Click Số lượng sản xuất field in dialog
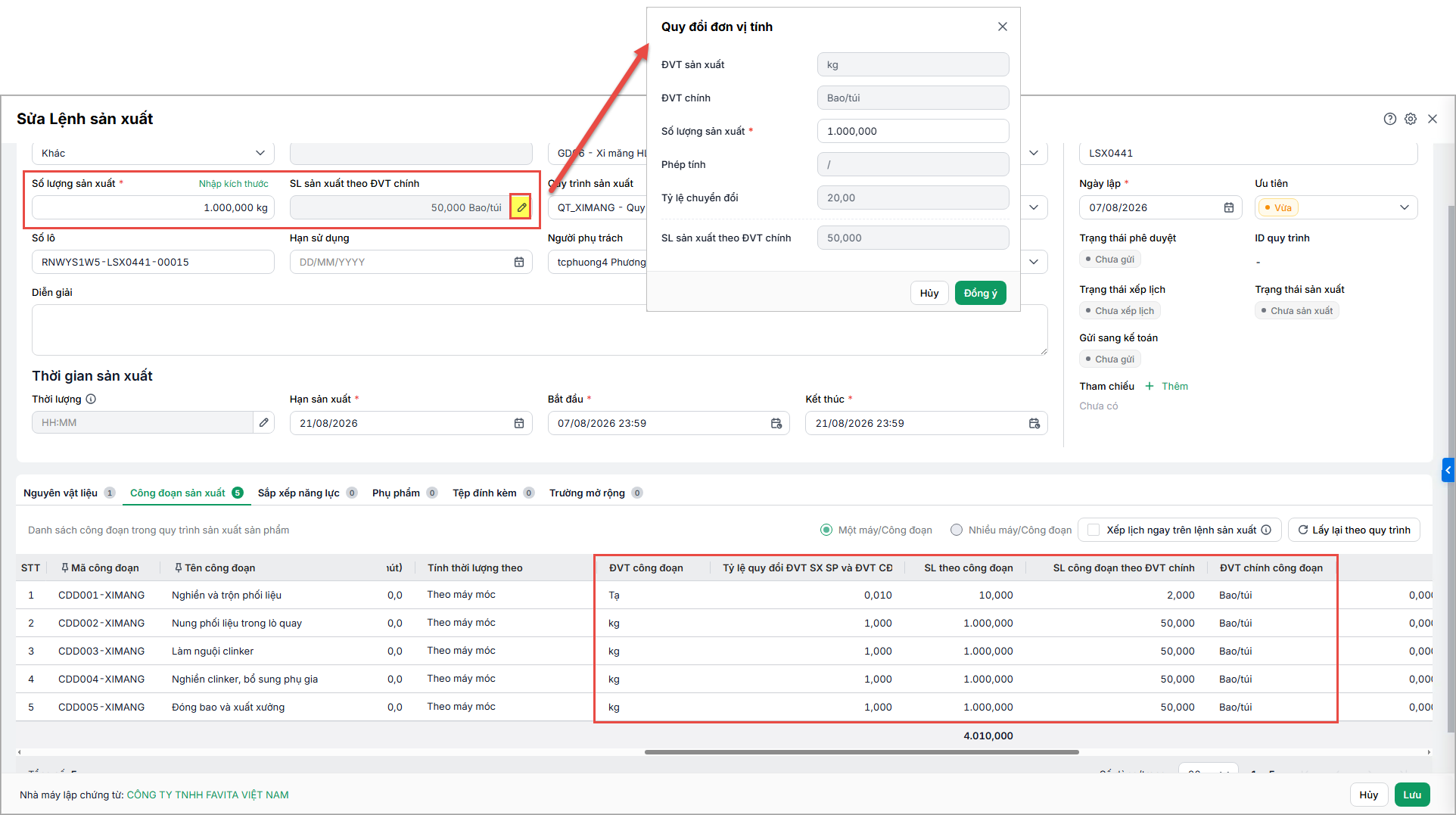Image resolution: width=1456 pixels, height=815 pixels. 913,131
